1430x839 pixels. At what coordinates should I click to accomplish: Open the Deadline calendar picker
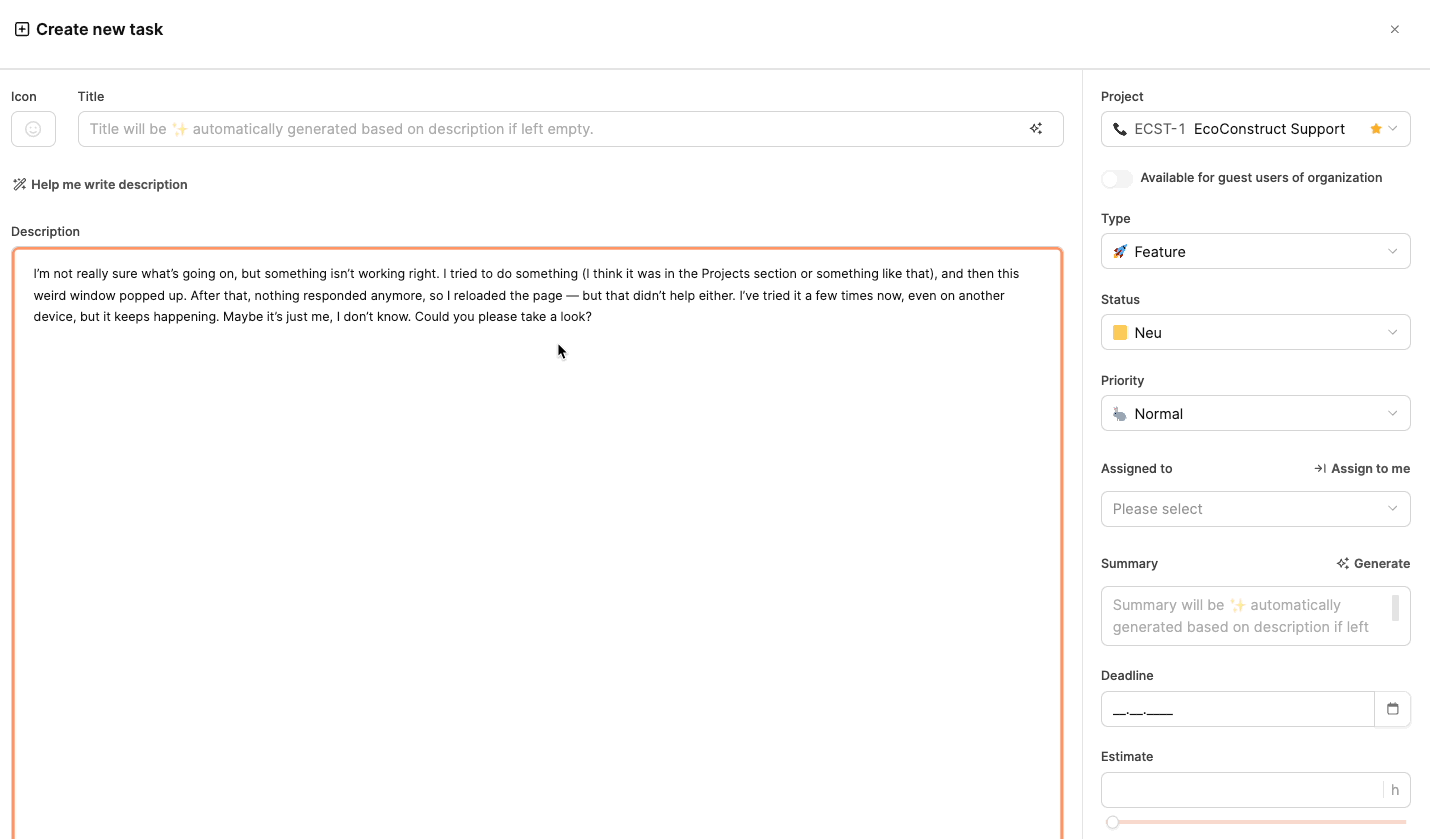(x=1392, y=709)
